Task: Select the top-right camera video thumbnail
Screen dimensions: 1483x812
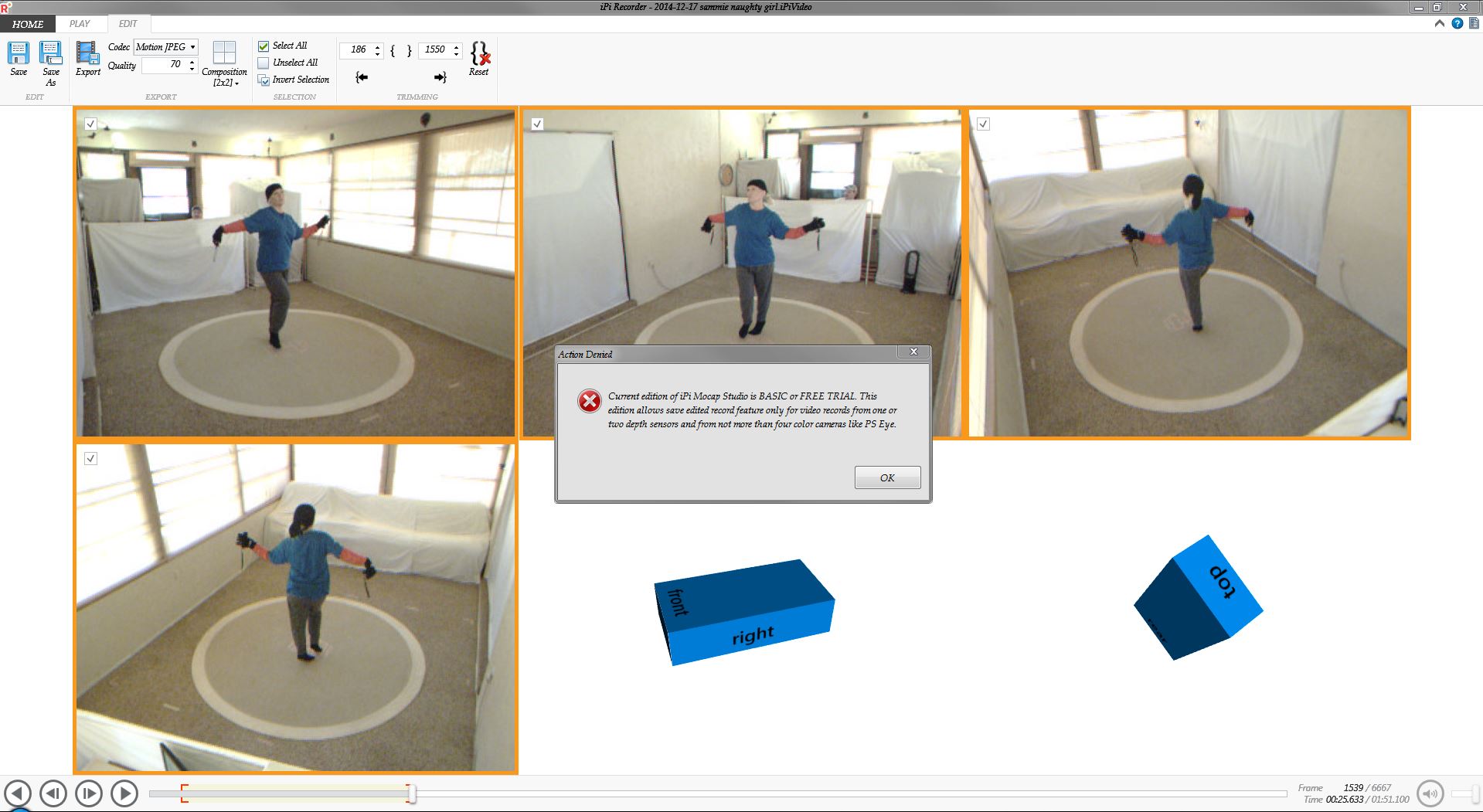Action: (1189, 273)
